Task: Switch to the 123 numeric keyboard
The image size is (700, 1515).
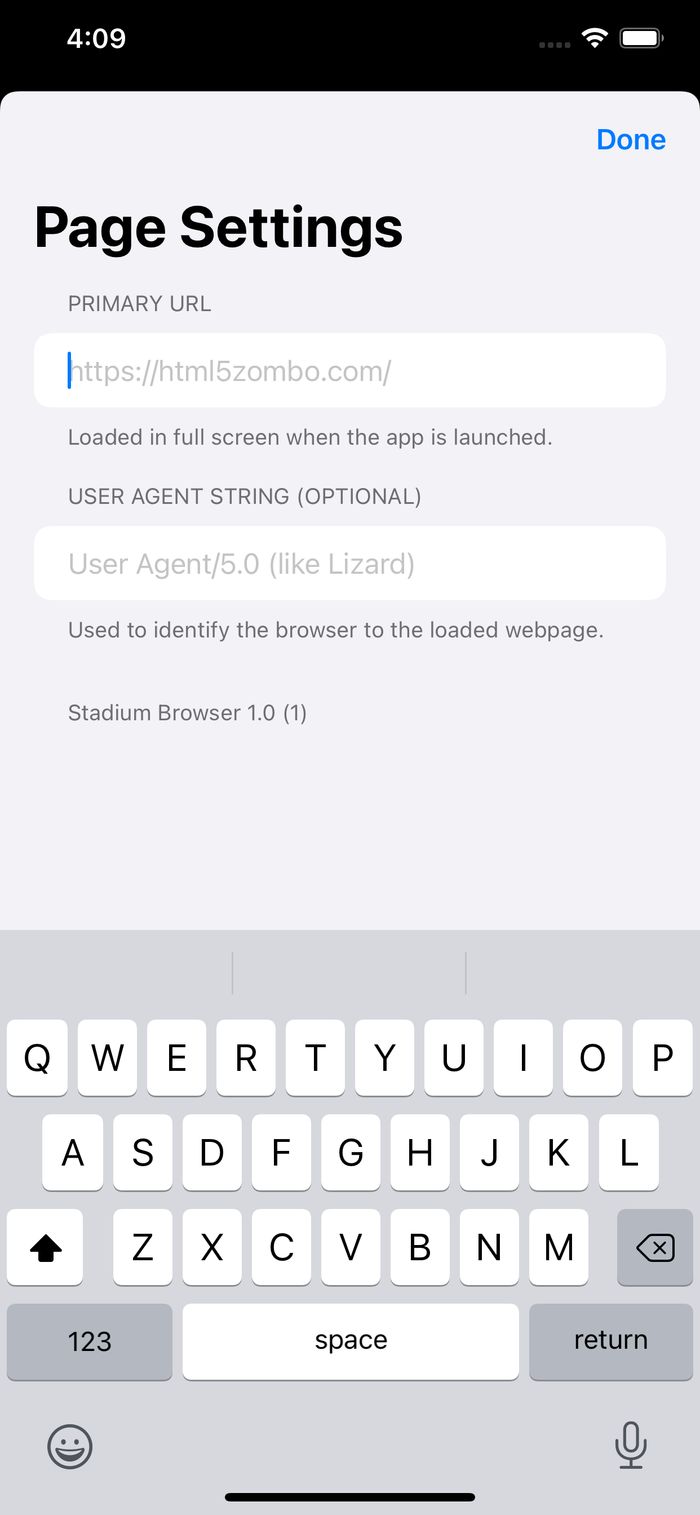Action: pyautogui.click(x=89, y=1341)
